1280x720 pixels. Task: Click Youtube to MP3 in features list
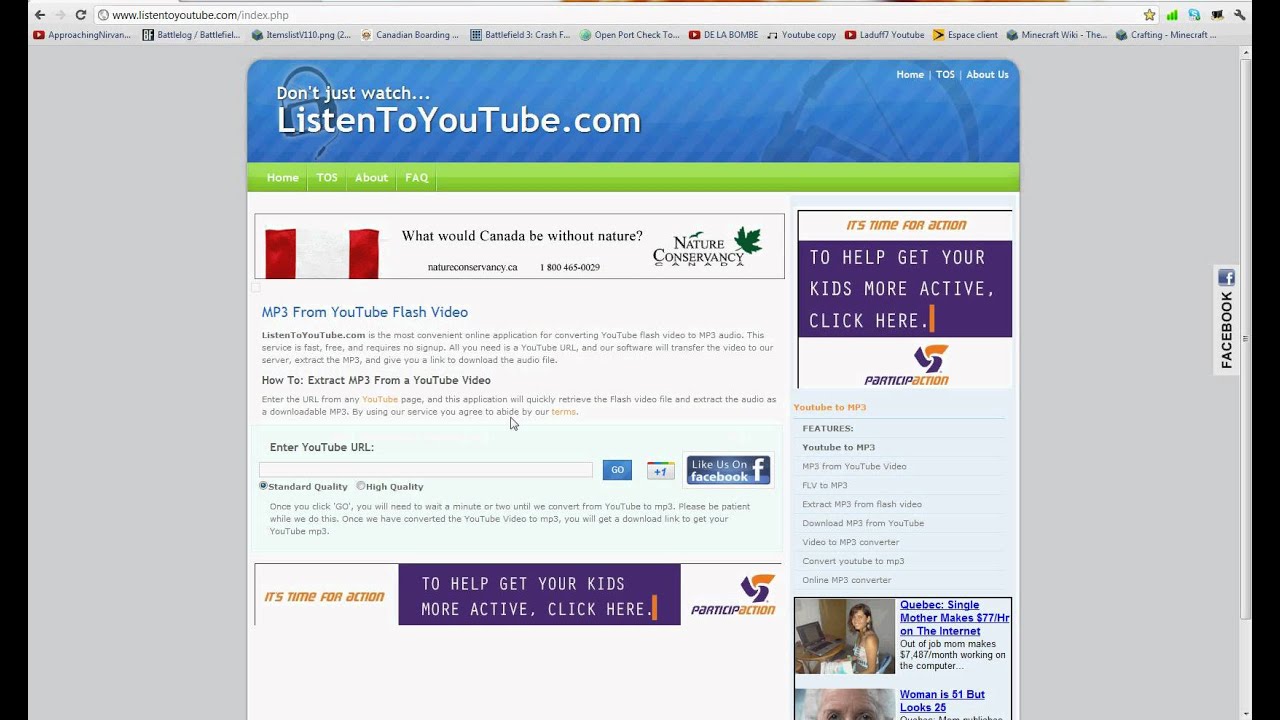coord(838,448)
